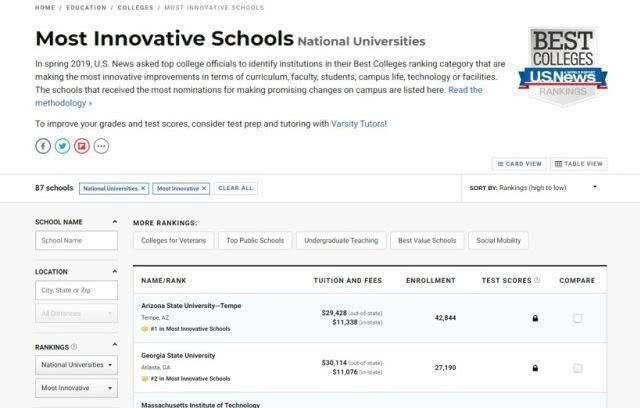Check compare box for Georgia State University

coord(577,368)
